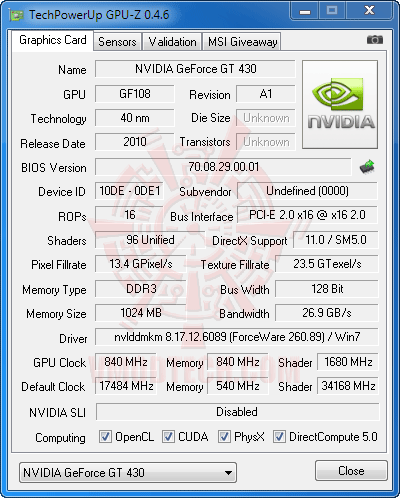Open the Validation tab
The height and width of the screenshot is (498, 400).
(172, 42)
